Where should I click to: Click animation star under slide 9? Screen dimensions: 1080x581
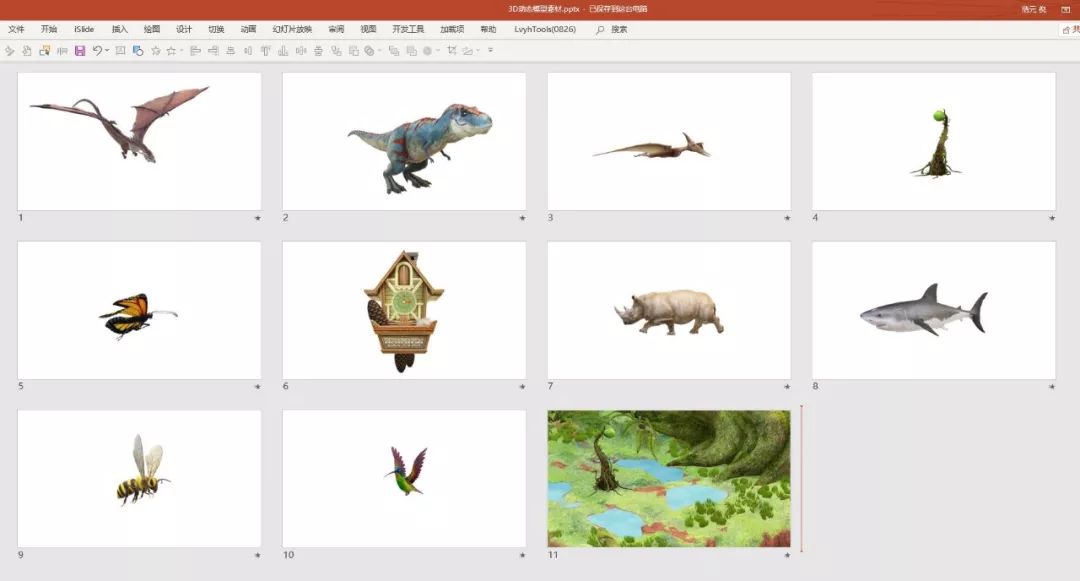pos(258,555)
